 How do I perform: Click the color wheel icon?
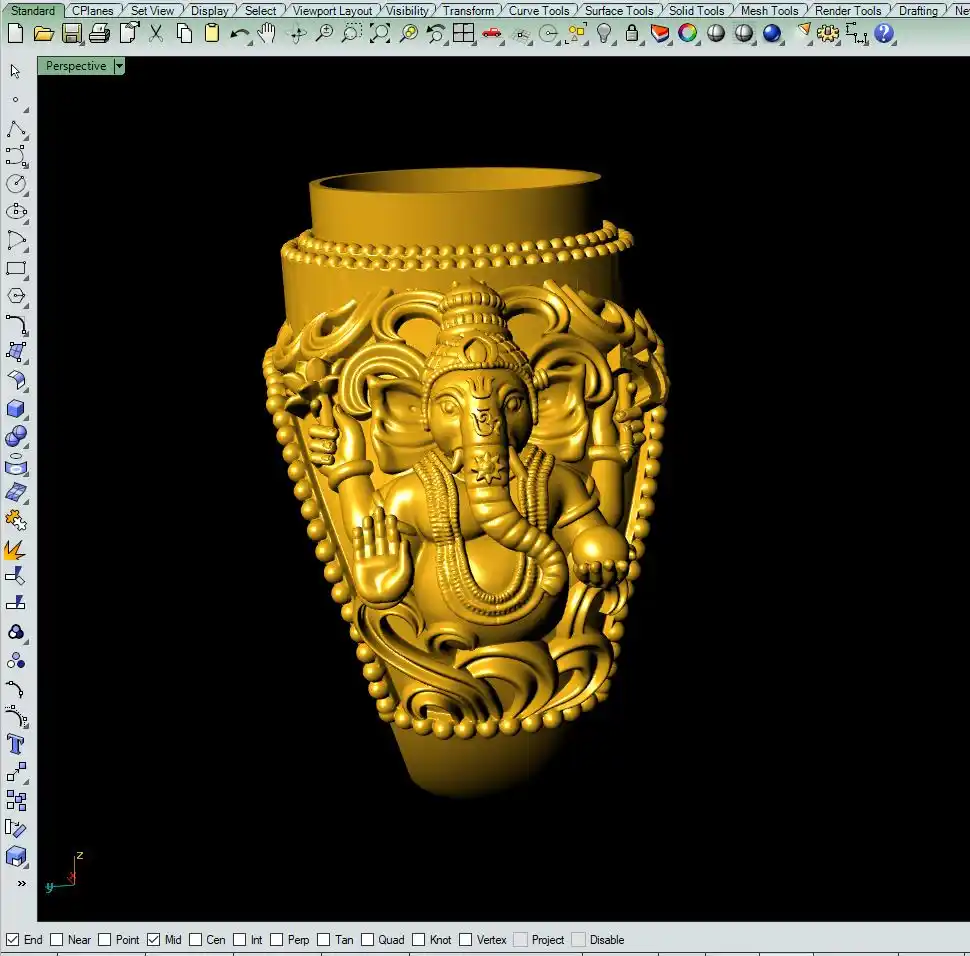click(x=688, y=33)
